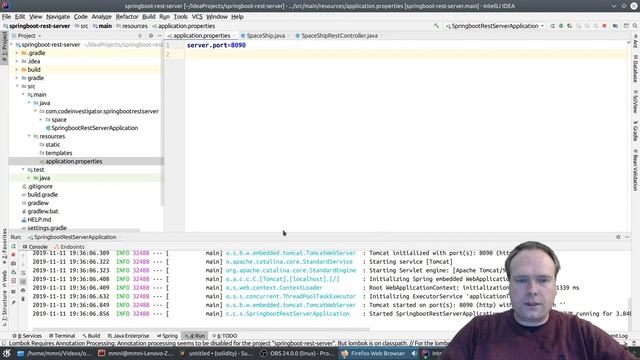Viewport: 640px width, 360px height.
Task: Open the run configuration dropdown
Action: click(x=495, y=26)
